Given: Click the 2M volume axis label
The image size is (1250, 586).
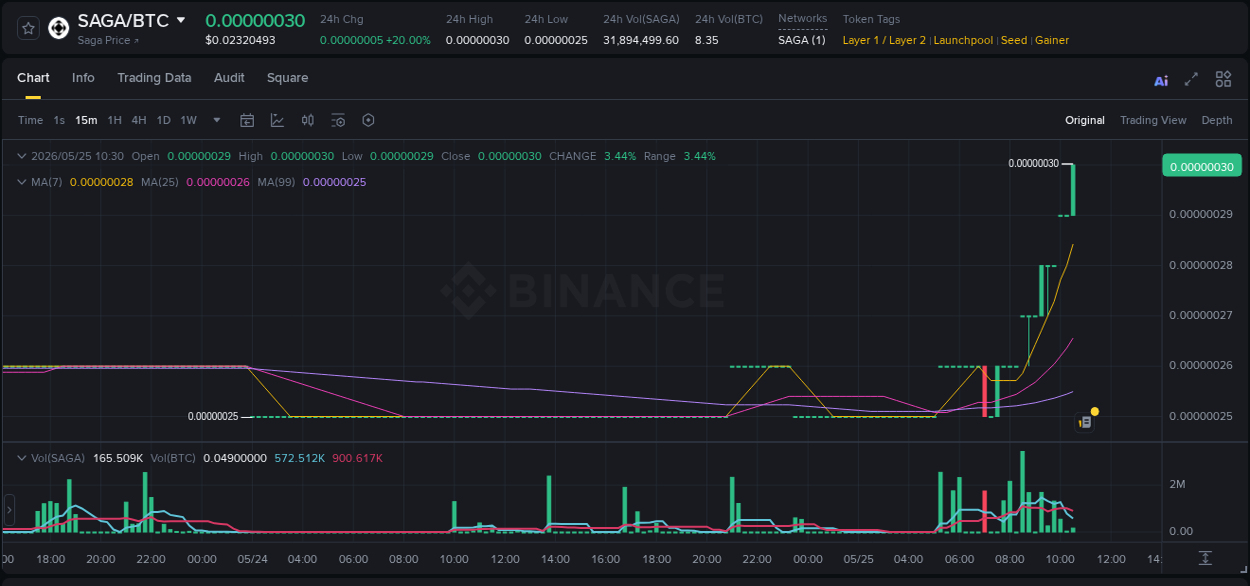Looking at the screenshot, I should (1177, 484).
